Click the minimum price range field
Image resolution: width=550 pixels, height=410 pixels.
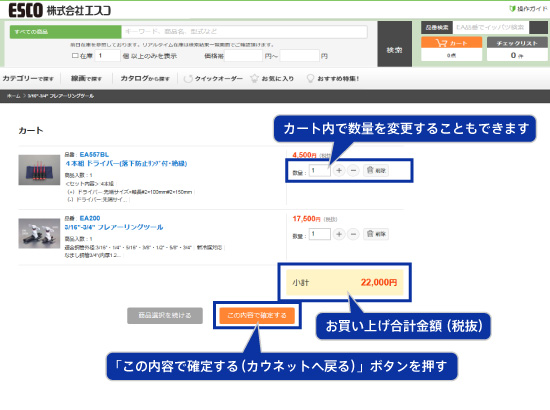(x=243, y=56)
